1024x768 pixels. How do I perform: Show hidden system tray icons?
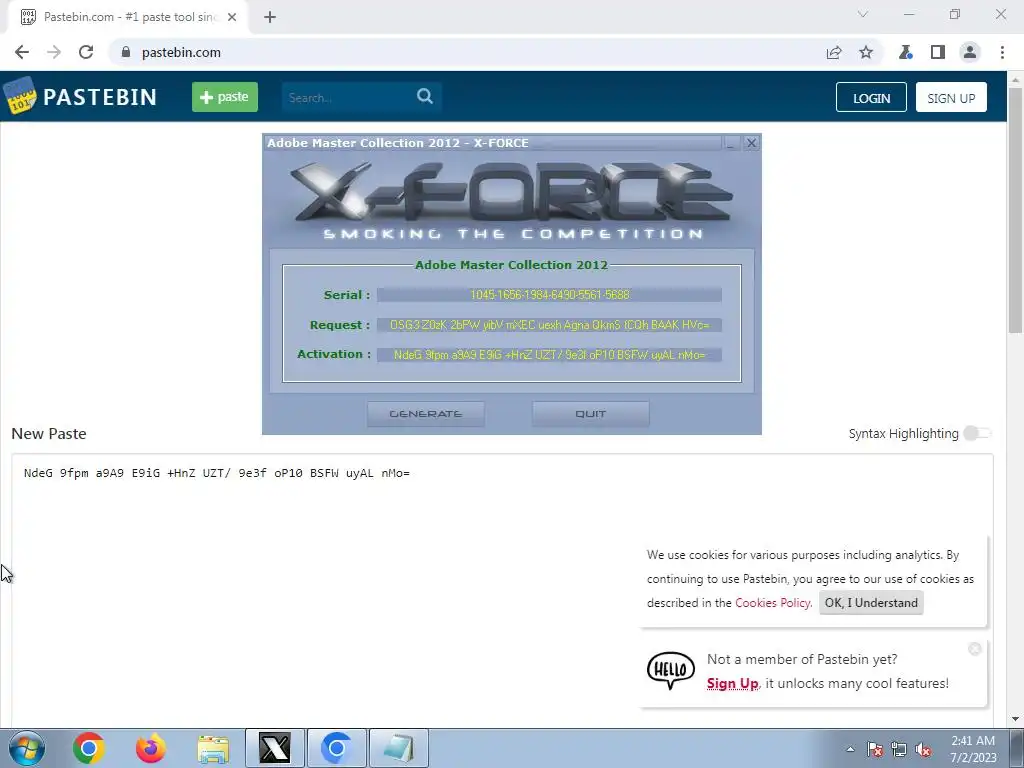click(850, 749)
